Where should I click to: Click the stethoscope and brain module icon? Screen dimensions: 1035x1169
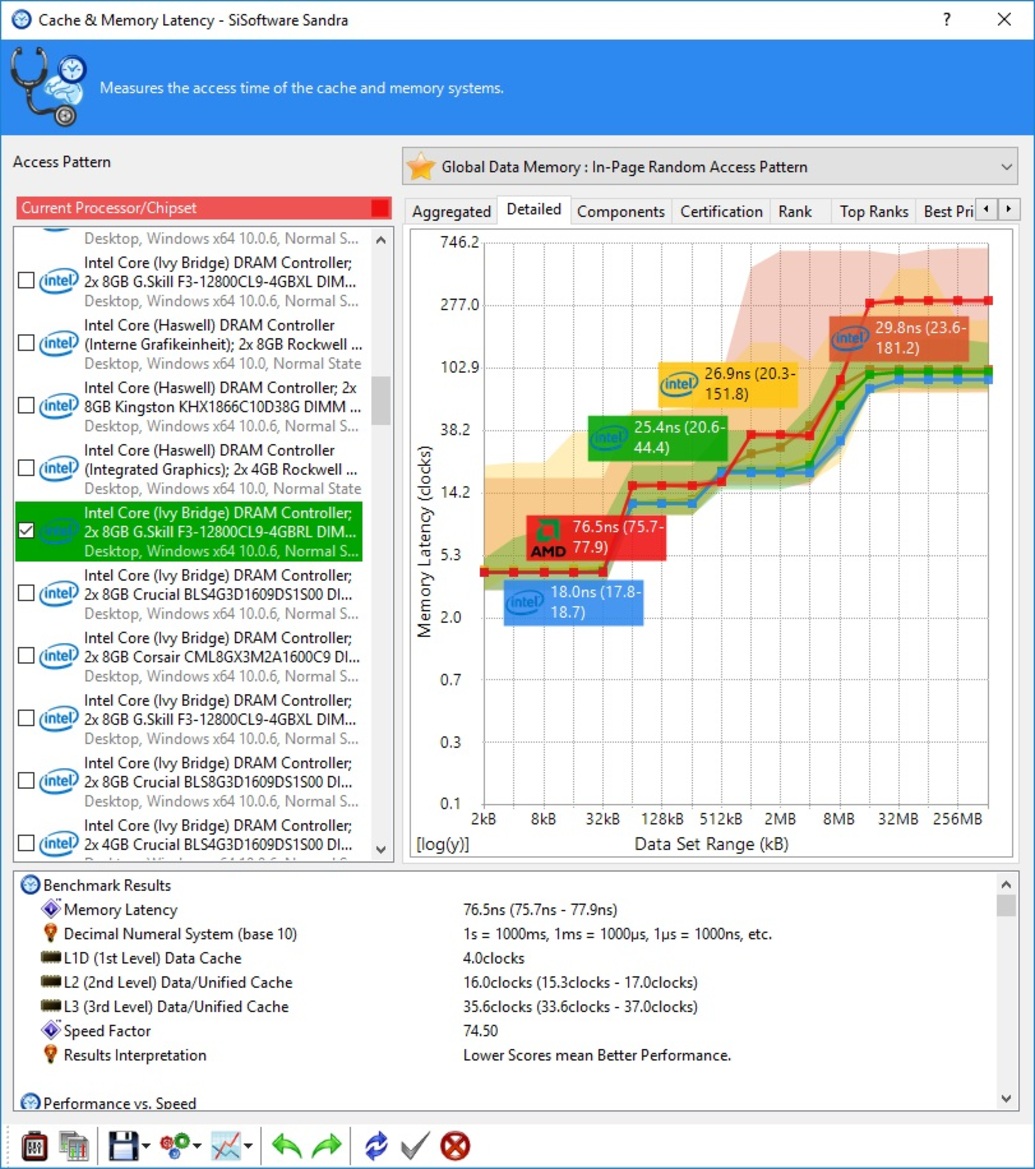tap(49, 86)
